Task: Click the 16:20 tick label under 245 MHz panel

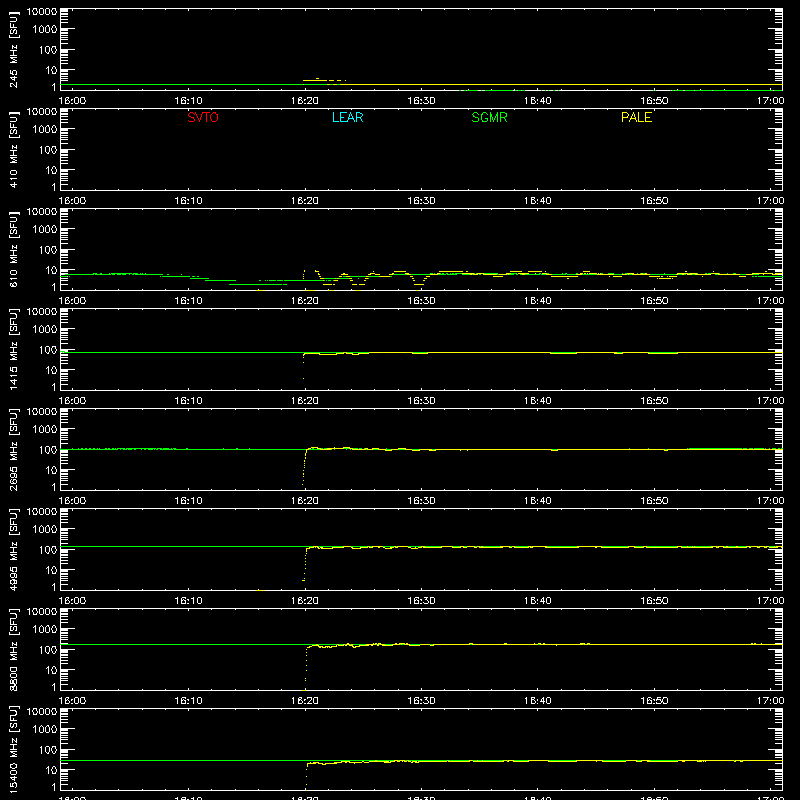Action: click(x=305, y=101)
